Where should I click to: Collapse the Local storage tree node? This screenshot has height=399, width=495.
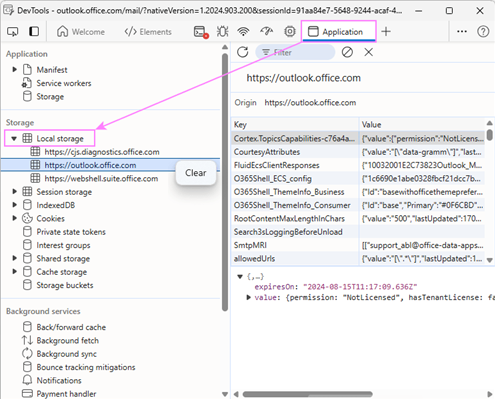[14, 139]
